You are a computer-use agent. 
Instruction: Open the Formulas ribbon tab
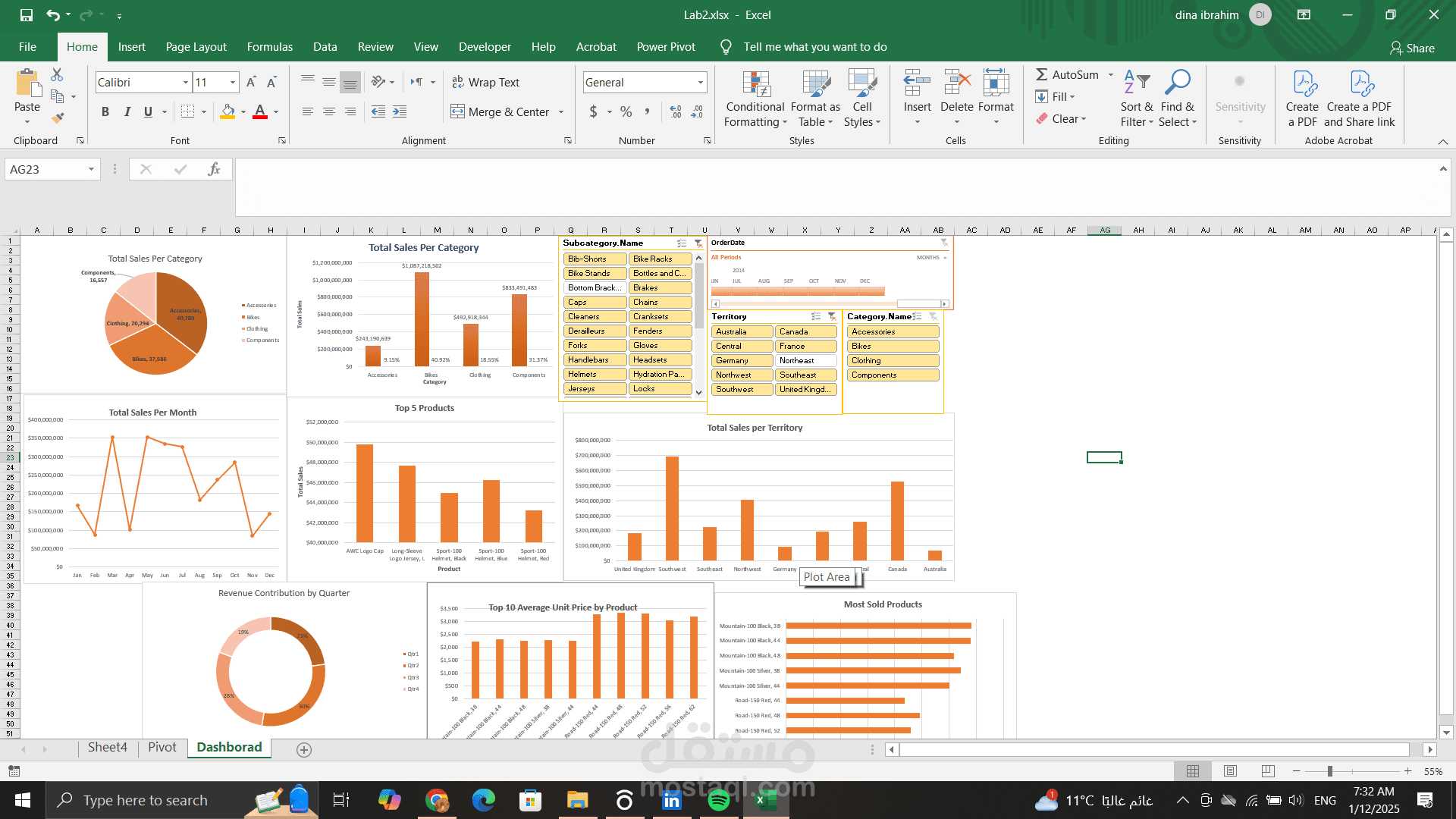(270, 47)
